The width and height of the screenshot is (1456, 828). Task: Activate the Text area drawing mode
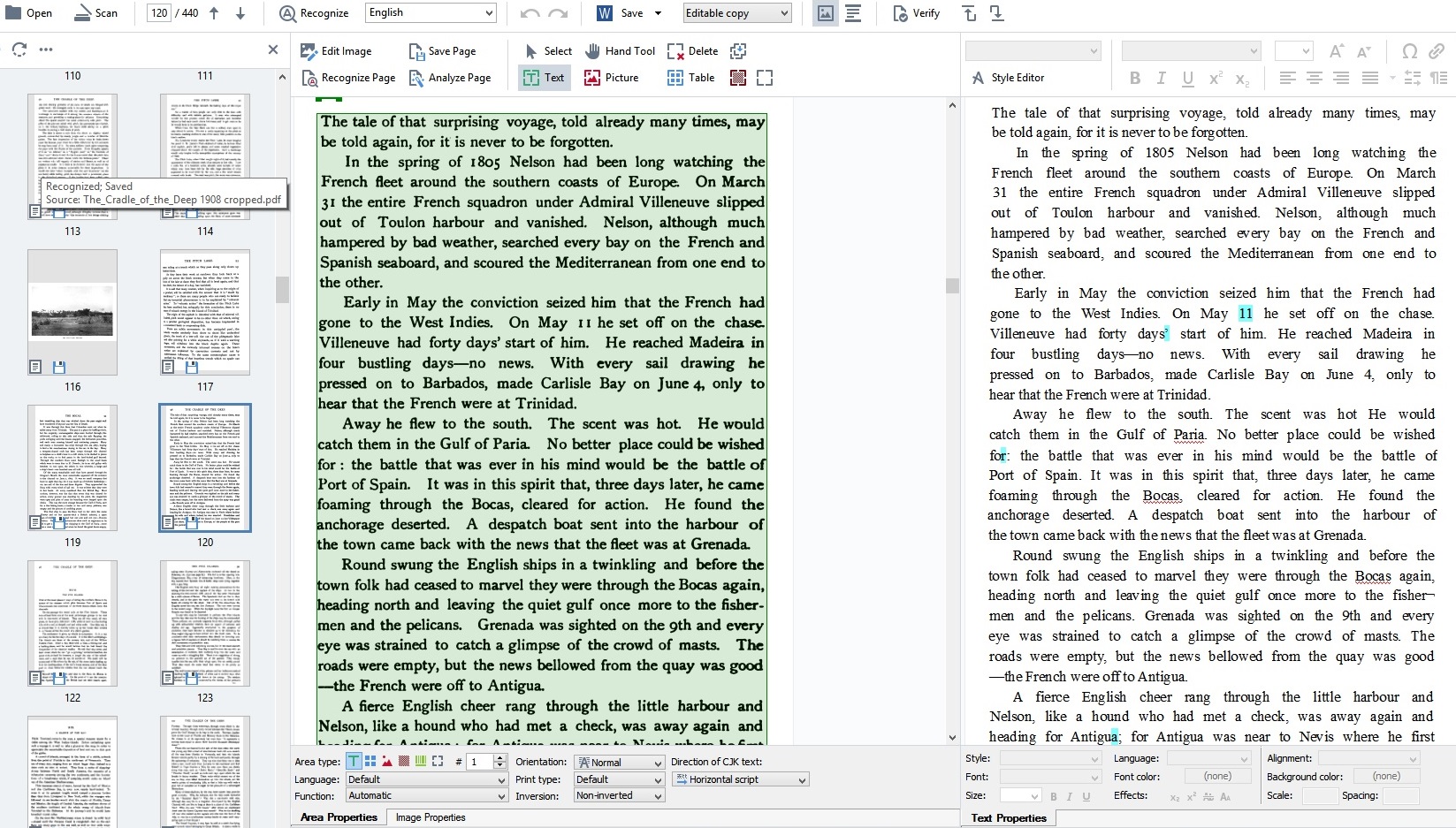544,78
